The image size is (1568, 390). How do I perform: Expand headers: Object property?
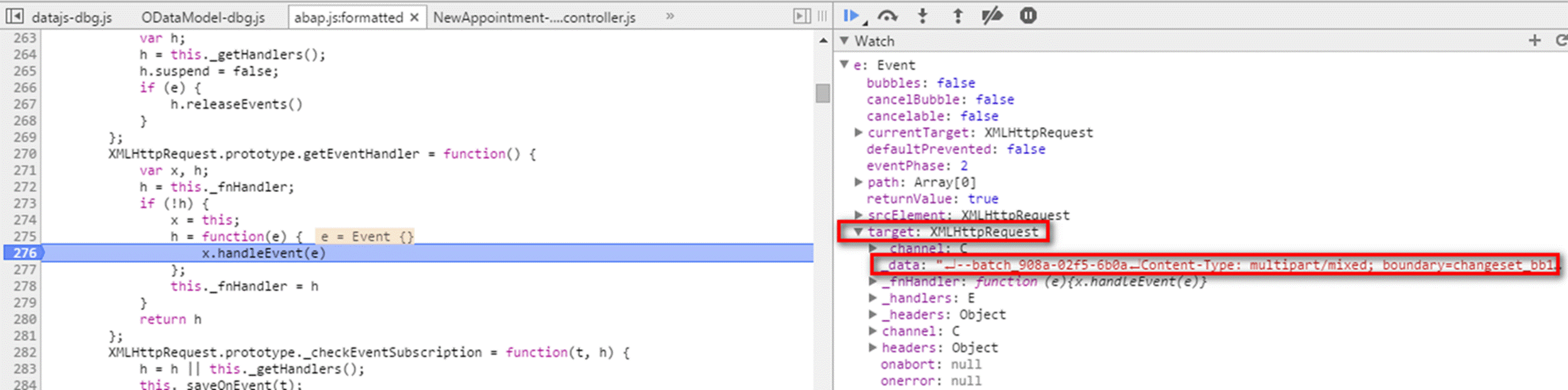pyautogui.click(x=873, y=347)
